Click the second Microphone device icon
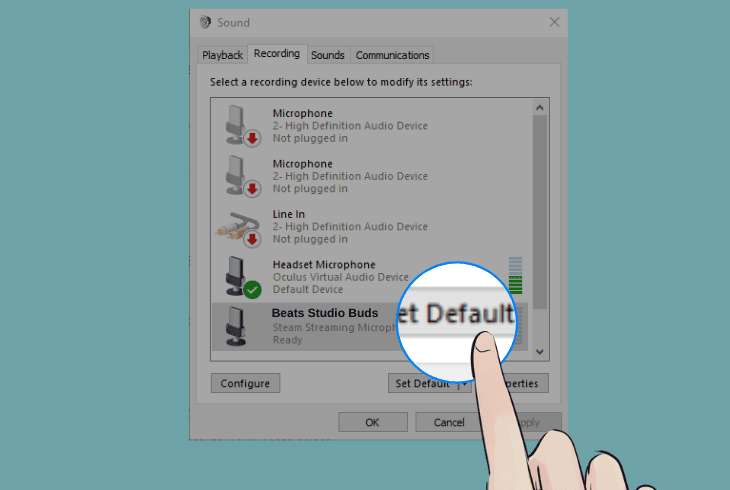This screenshot has width=730, height=490. click(x=242, y=176)
